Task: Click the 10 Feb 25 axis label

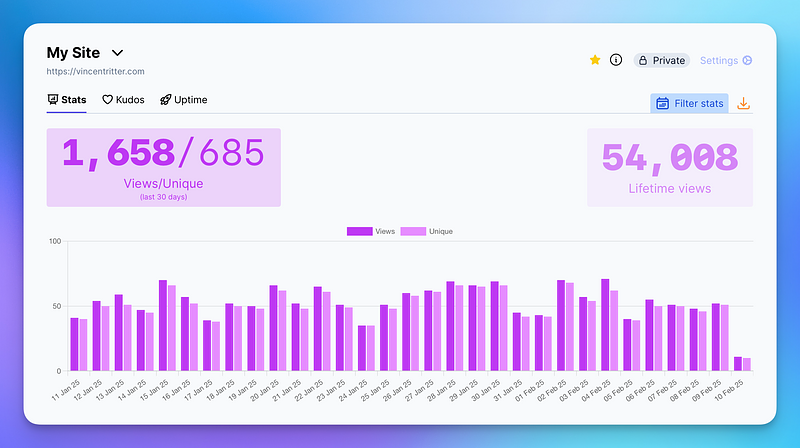Action: [x=730, y=389]
